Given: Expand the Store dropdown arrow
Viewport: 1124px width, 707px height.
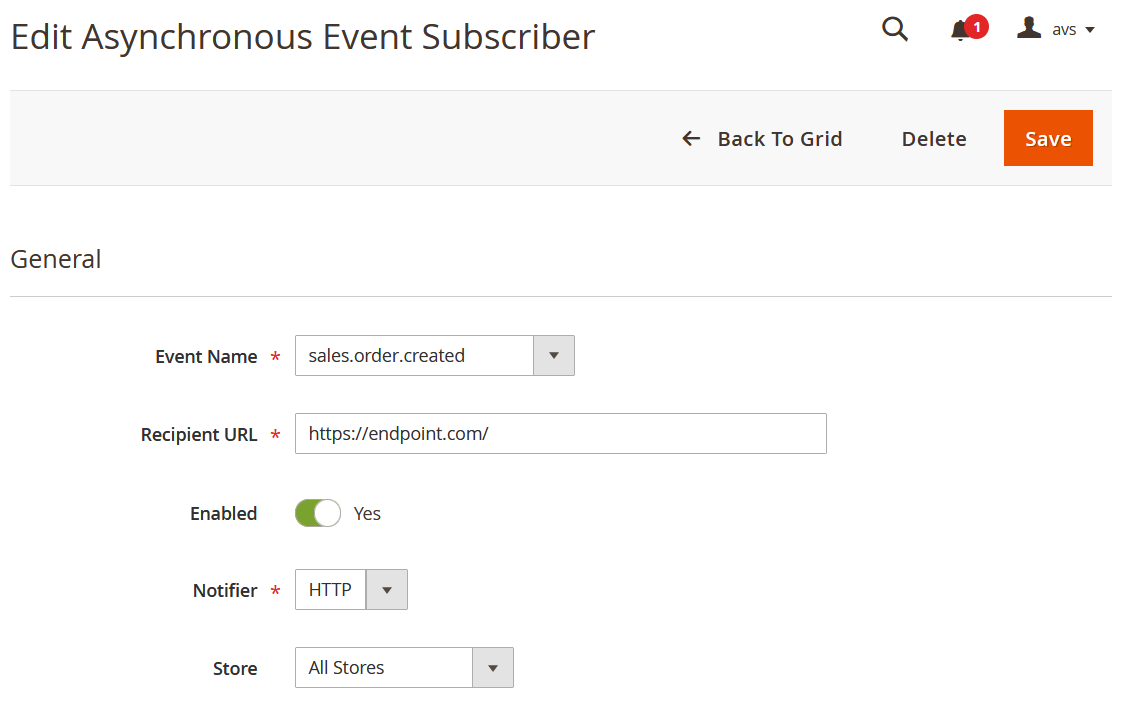Looking at the screenshot, I should point(492,668).
